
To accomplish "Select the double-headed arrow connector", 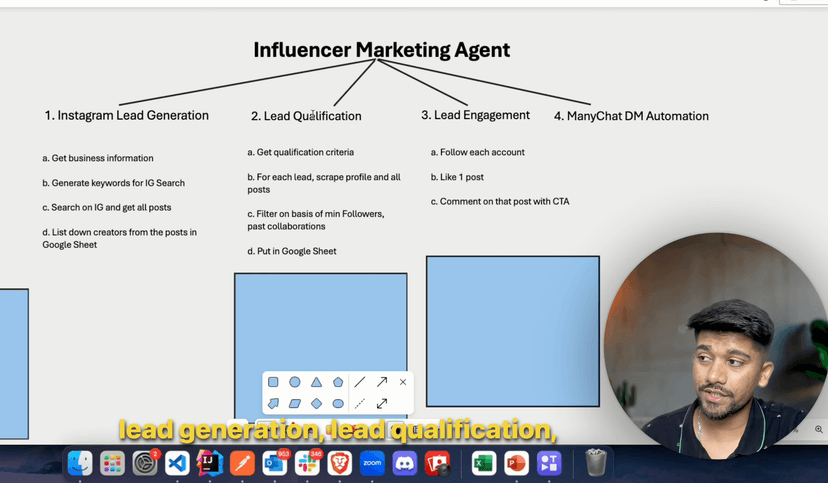I will coord(382,404).
